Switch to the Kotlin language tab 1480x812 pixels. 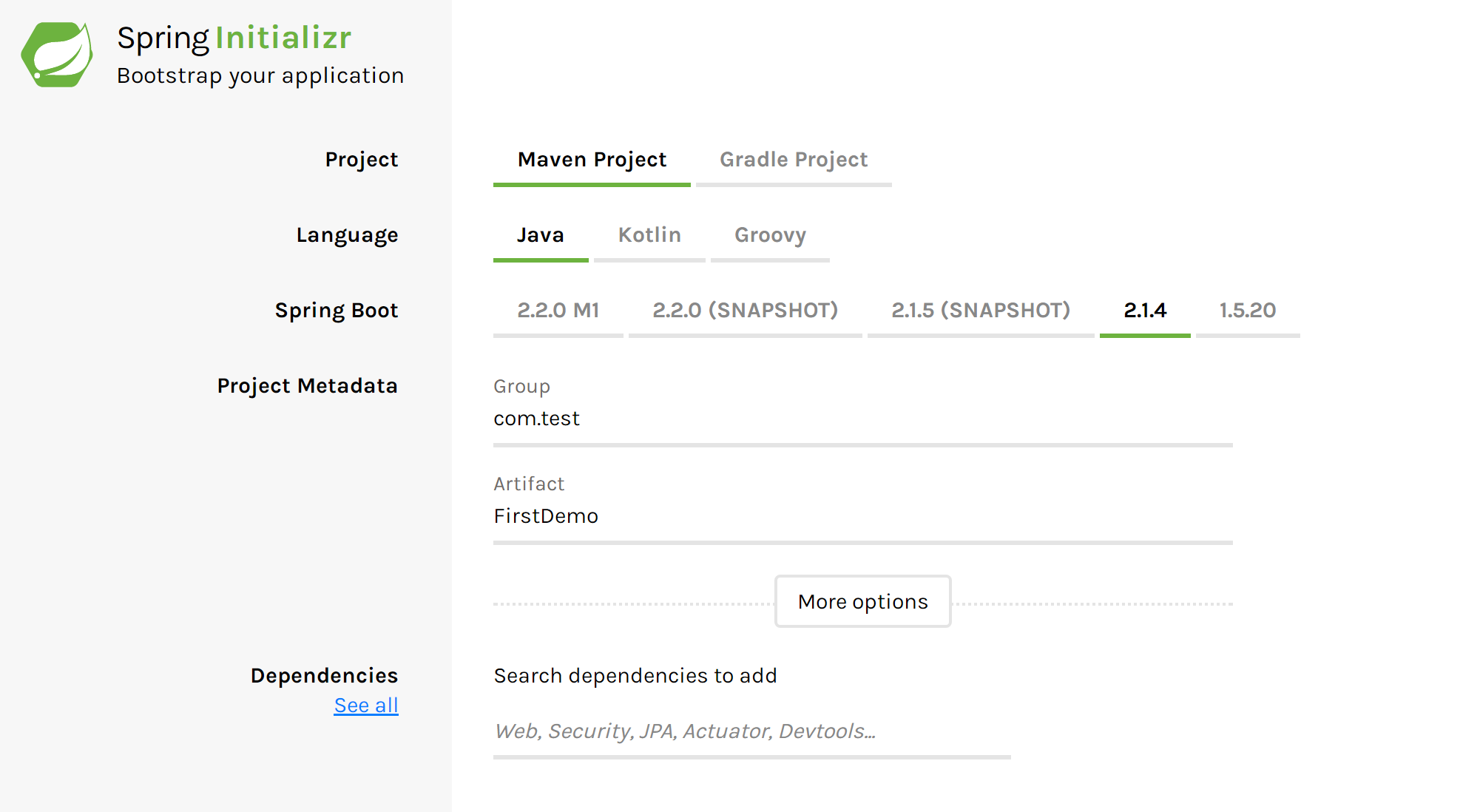pos(647,234)
